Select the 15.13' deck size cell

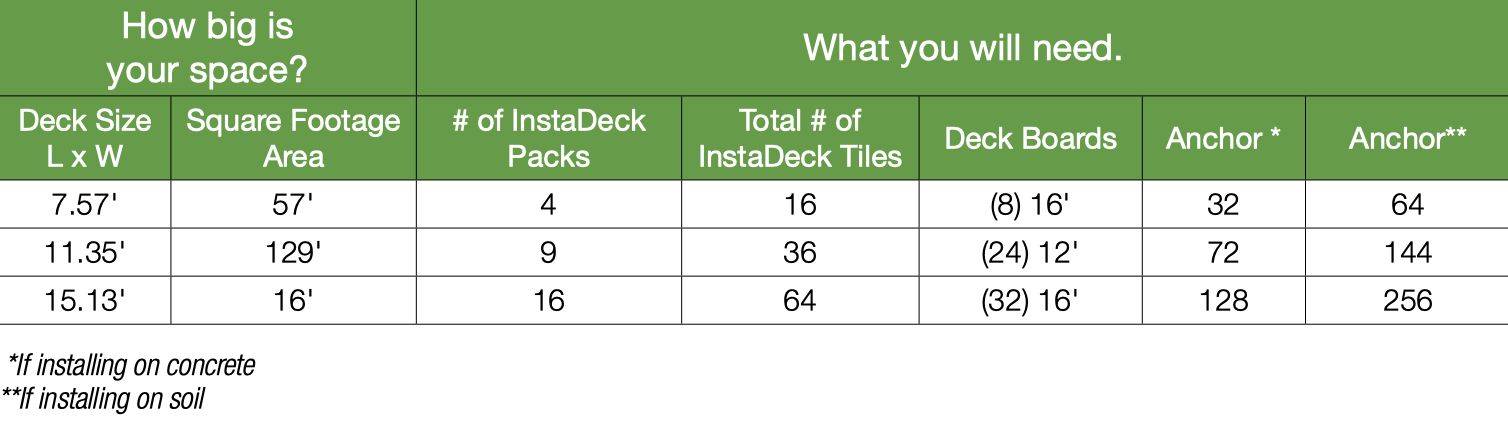click(x=85, y=300)
